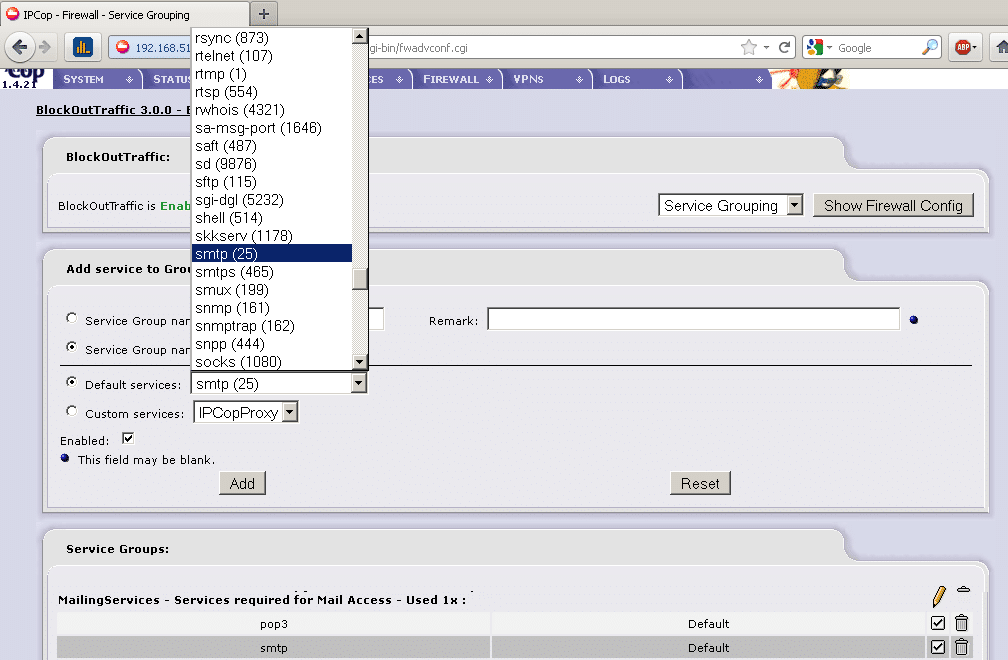Click the pencil edit icon for MailingServices
The width and height of the screenshot is (1008, 660).
tap(938, 597)
